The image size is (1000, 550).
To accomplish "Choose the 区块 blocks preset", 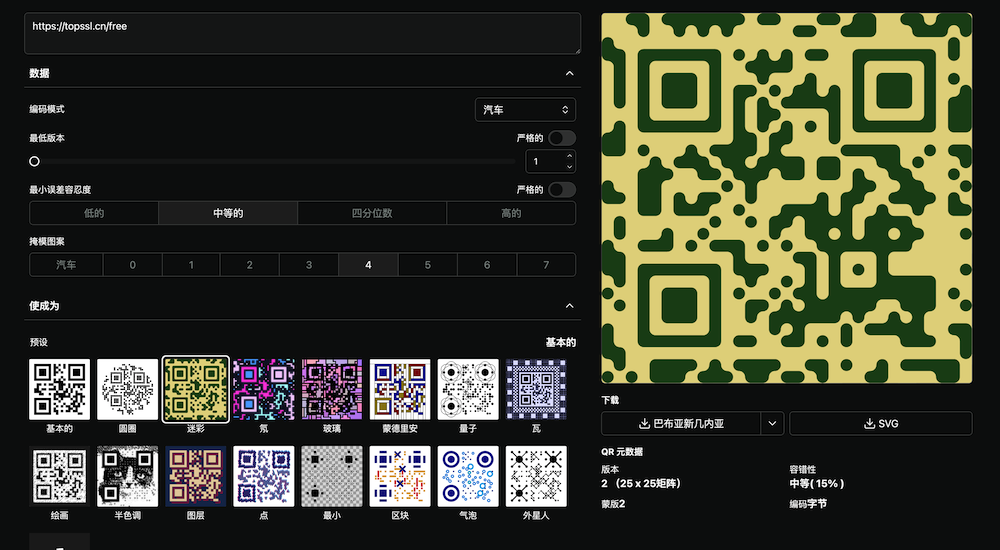I will 400,476.
